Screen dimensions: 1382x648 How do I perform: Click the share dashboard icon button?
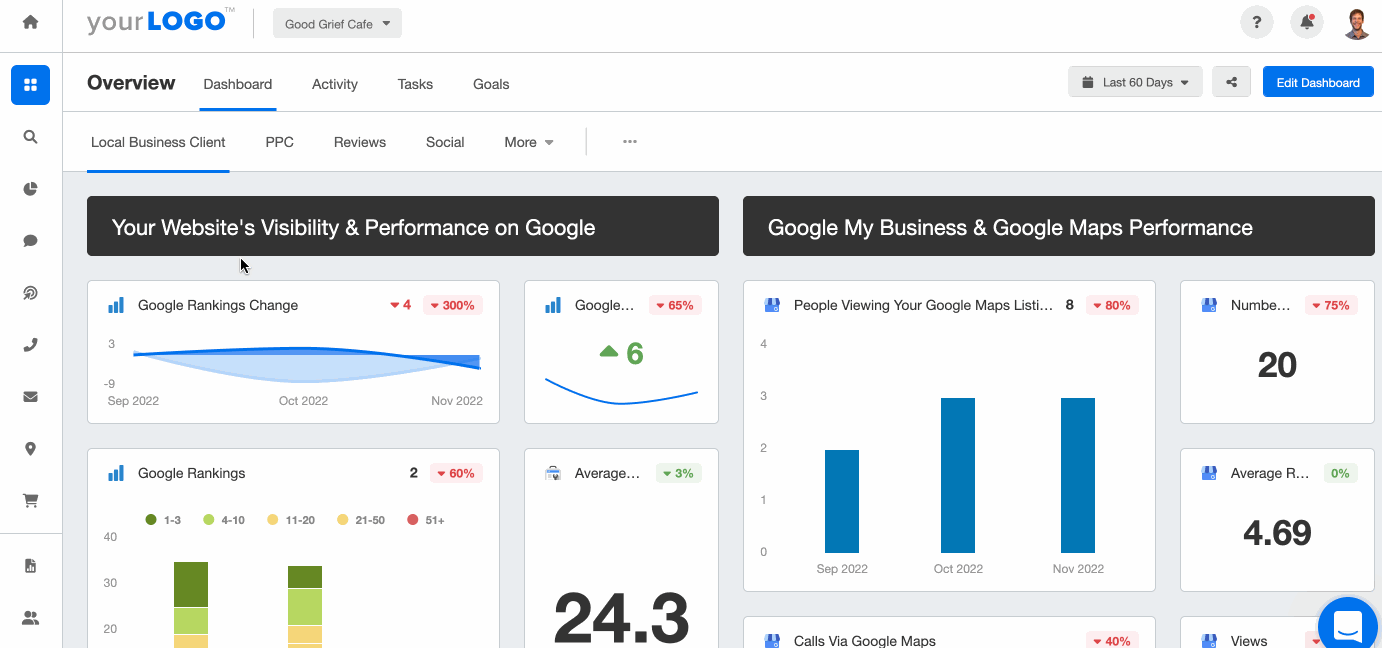pyautogui.click(x=1231, y=82)
